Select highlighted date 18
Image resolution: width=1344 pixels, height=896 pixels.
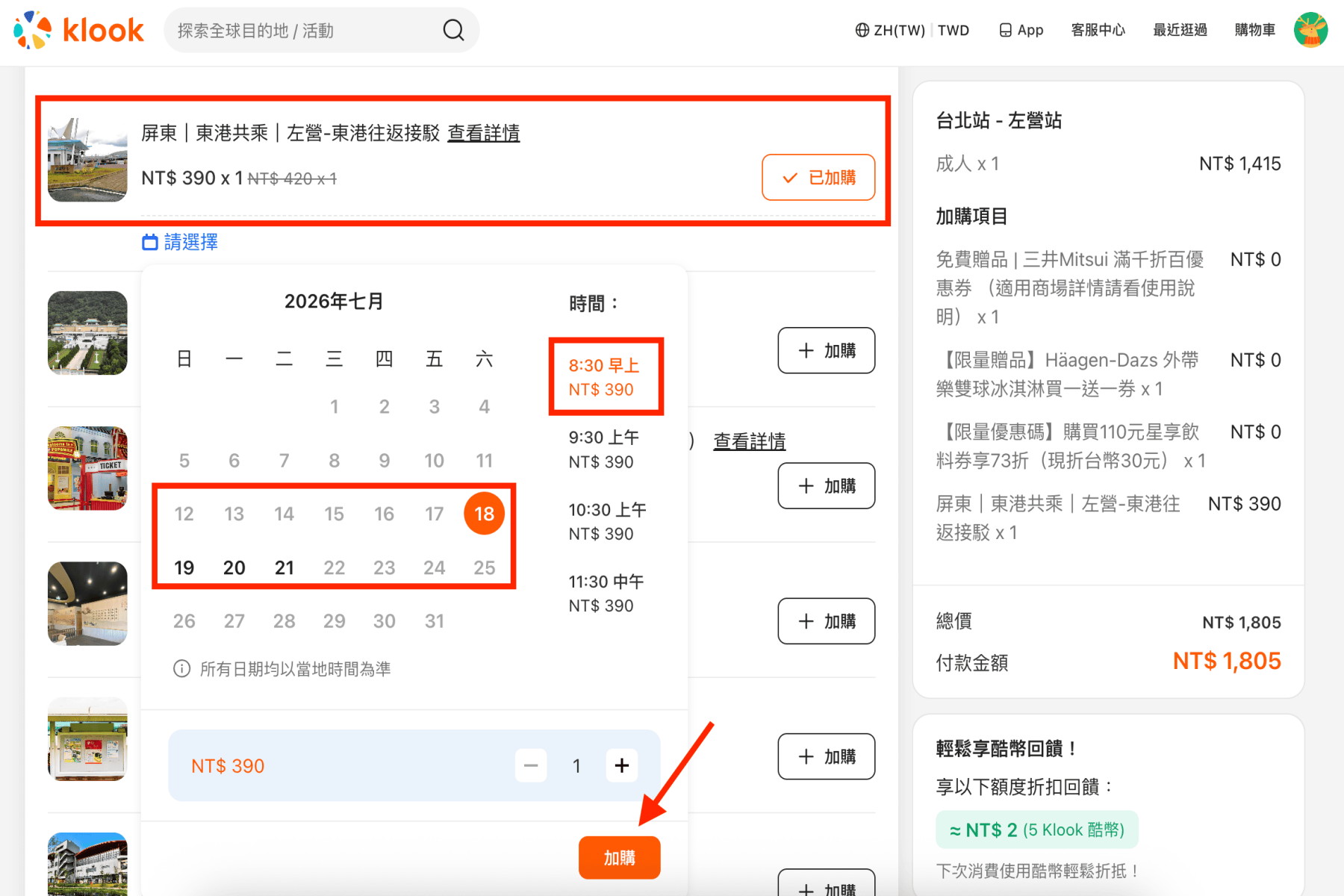coord(485,514)
